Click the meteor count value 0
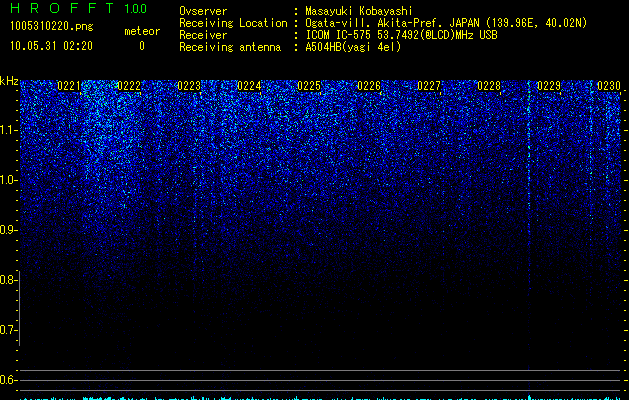 click(142, 46)
